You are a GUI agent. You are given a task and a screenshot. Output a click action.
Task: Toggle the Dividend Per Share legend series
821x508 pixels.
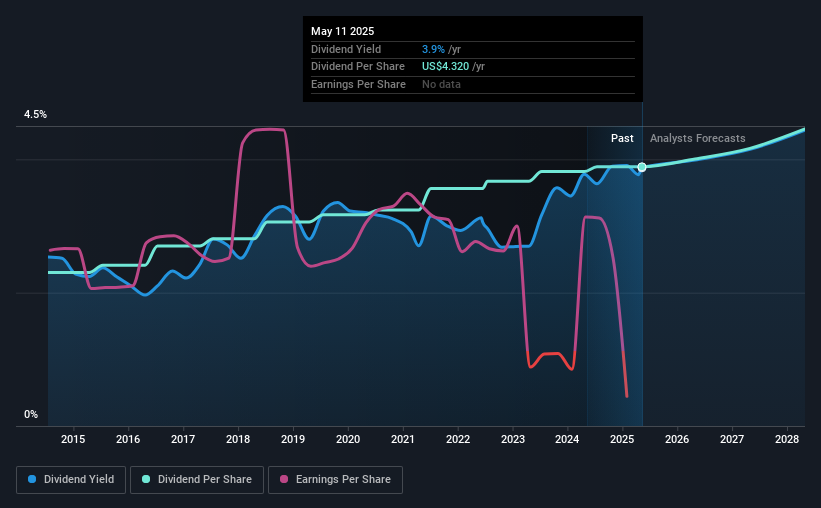click(197, 480)
